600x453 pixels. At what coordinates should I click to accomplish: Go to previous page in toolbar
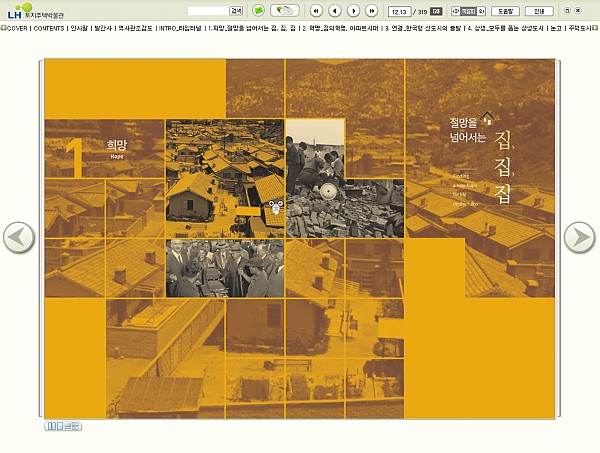(335, 11)
